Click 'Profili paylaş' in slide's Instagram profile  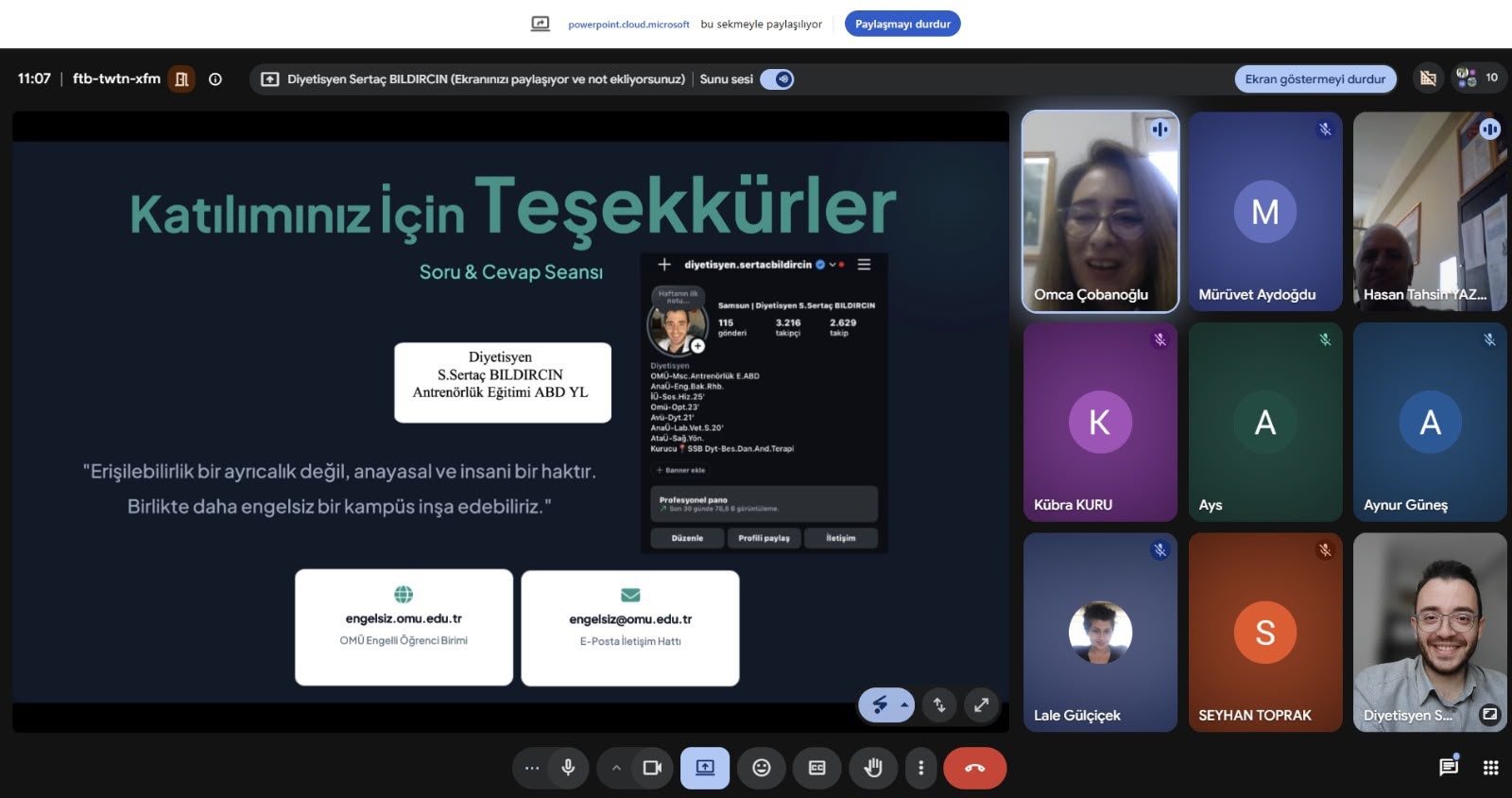tap(764, 538)
